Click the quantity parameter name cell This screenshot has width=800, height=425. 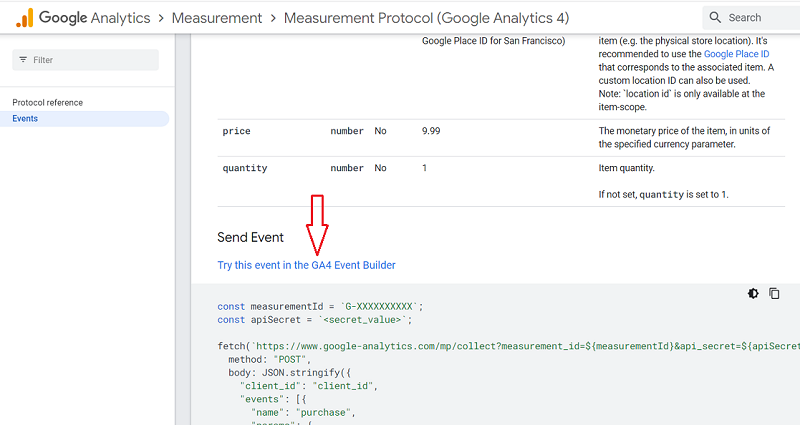[245, 168]
